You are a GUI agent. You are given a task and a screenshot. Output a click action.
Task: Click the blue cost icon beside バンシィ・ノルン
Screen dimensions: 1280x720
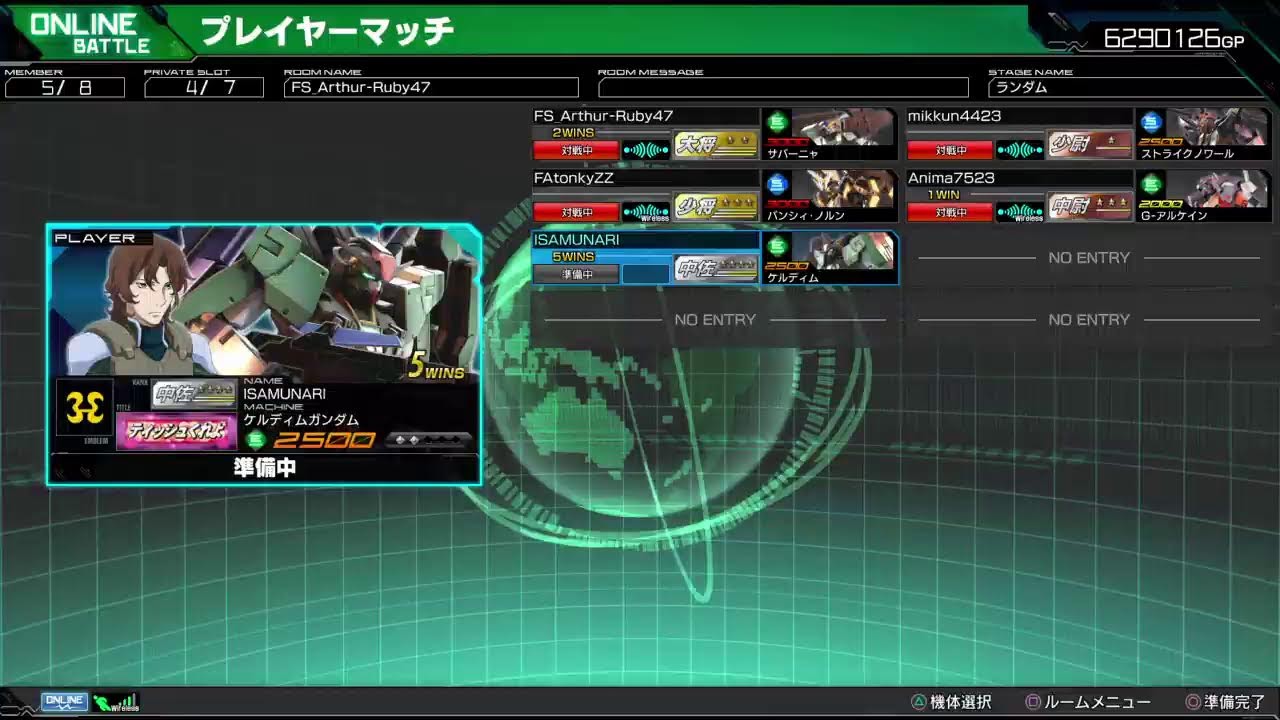tap(777, 185)
